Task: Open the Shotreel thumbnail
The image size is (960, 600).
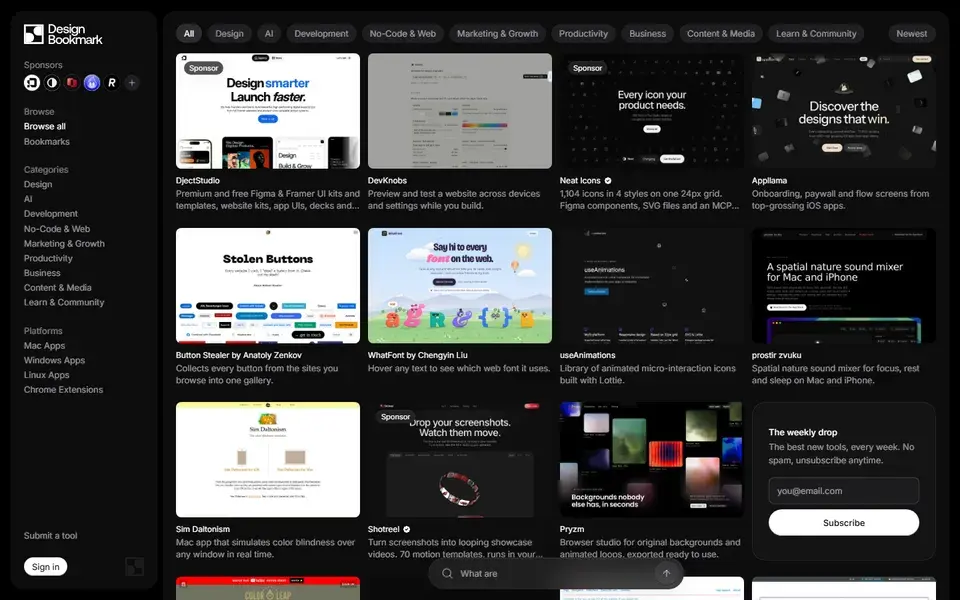Action: (x=460, y=460)
